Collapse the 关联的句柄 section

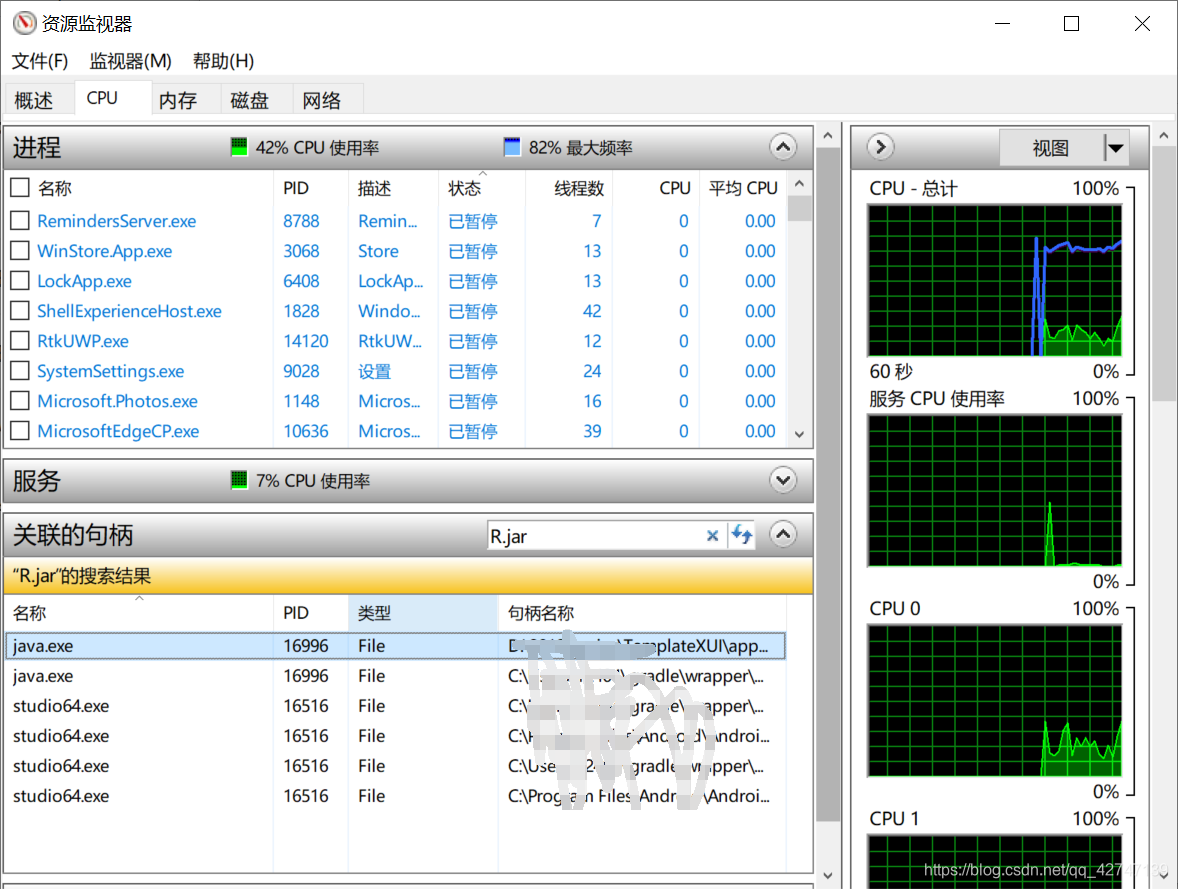coord(783,534)
